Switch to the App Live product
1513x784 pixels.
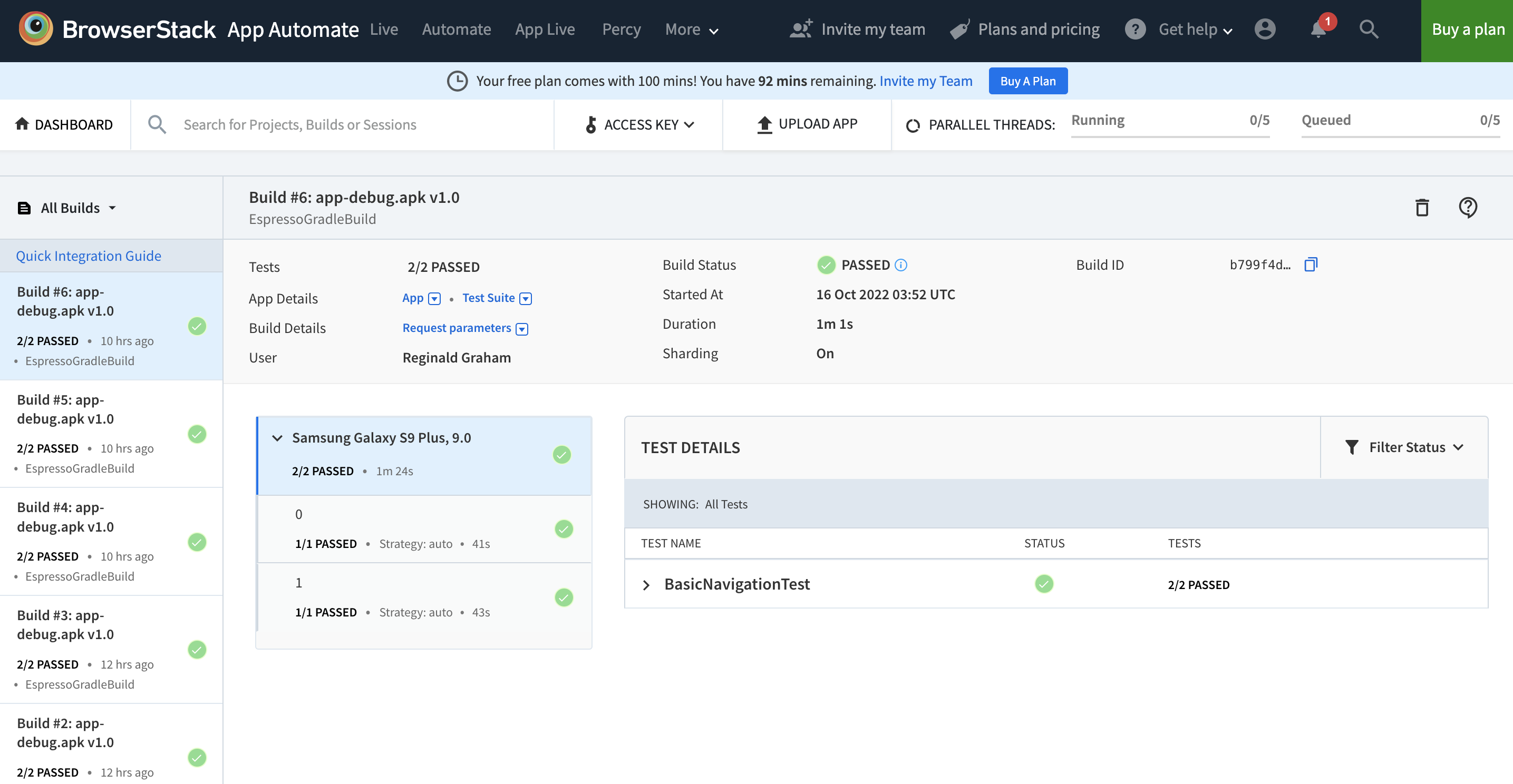tap(545, 30)
